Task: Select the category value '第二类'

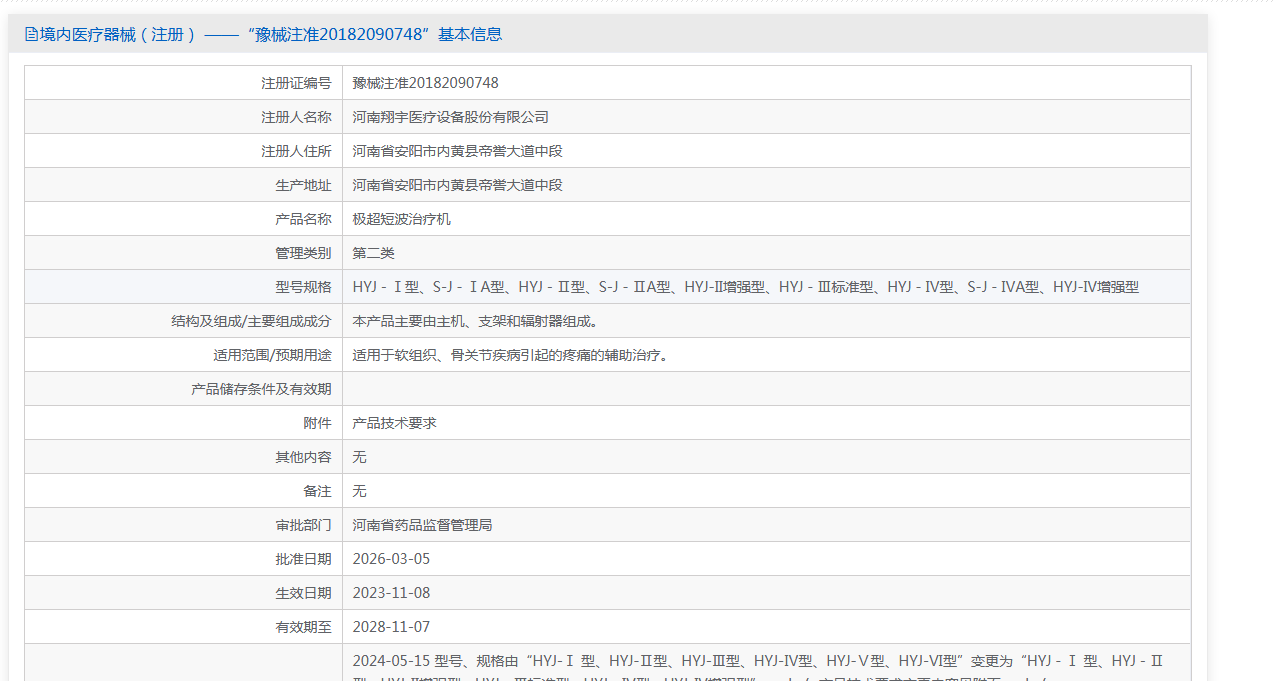Action: 374,253
